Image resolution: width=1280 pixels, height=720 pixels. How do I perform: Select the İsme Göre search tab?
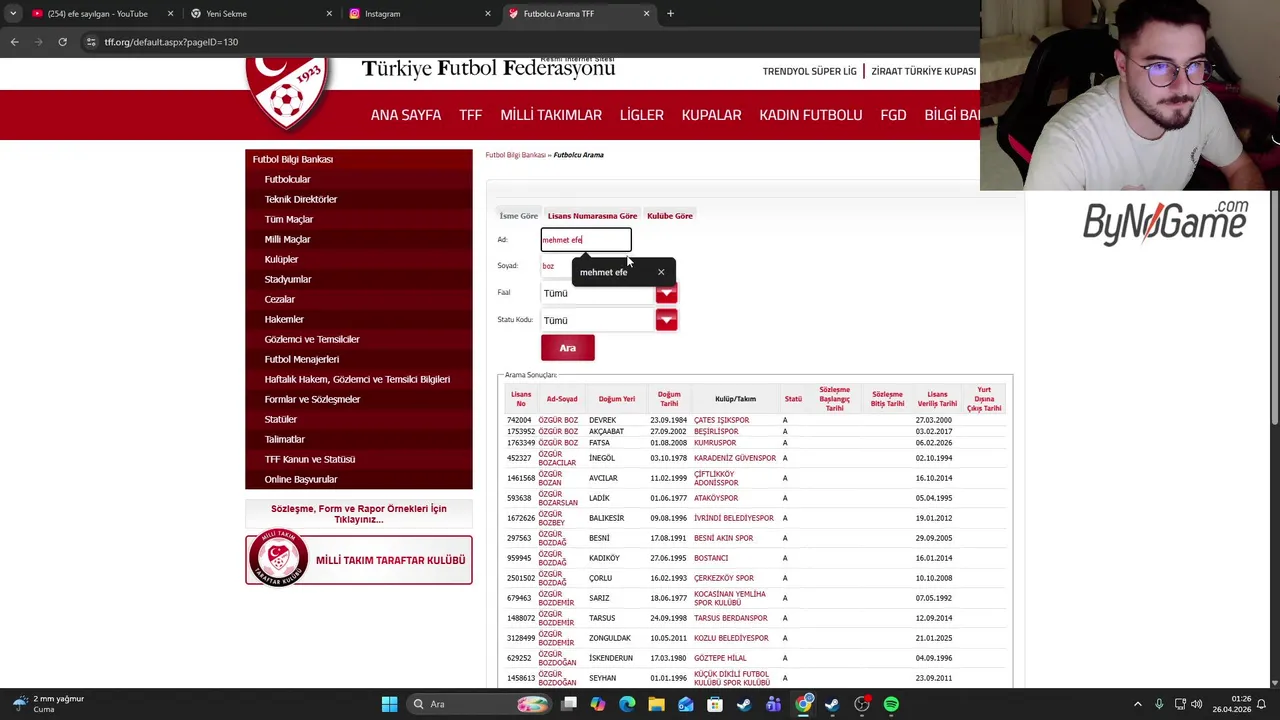(x=518, y=216)
